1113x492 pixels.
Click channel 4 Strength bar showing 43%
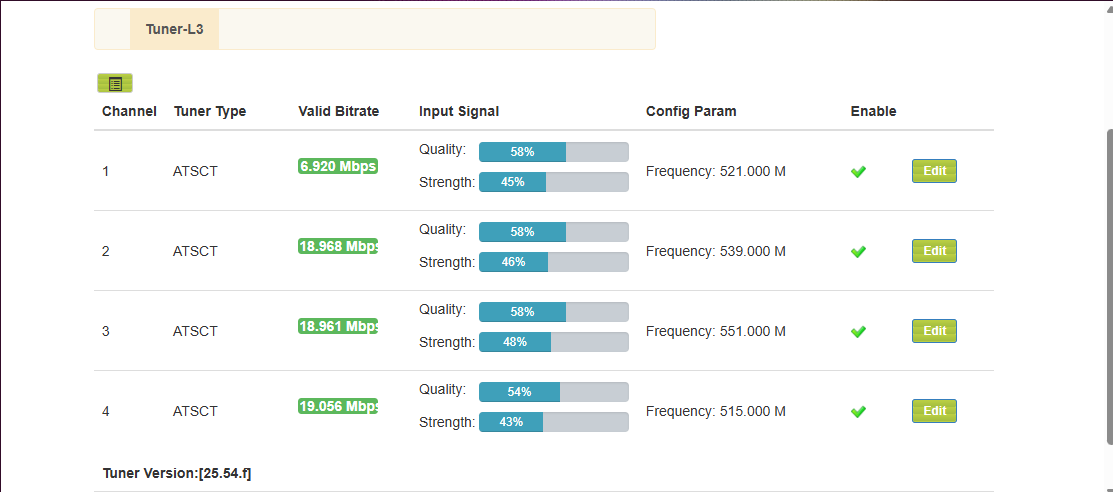click(553, 422)
